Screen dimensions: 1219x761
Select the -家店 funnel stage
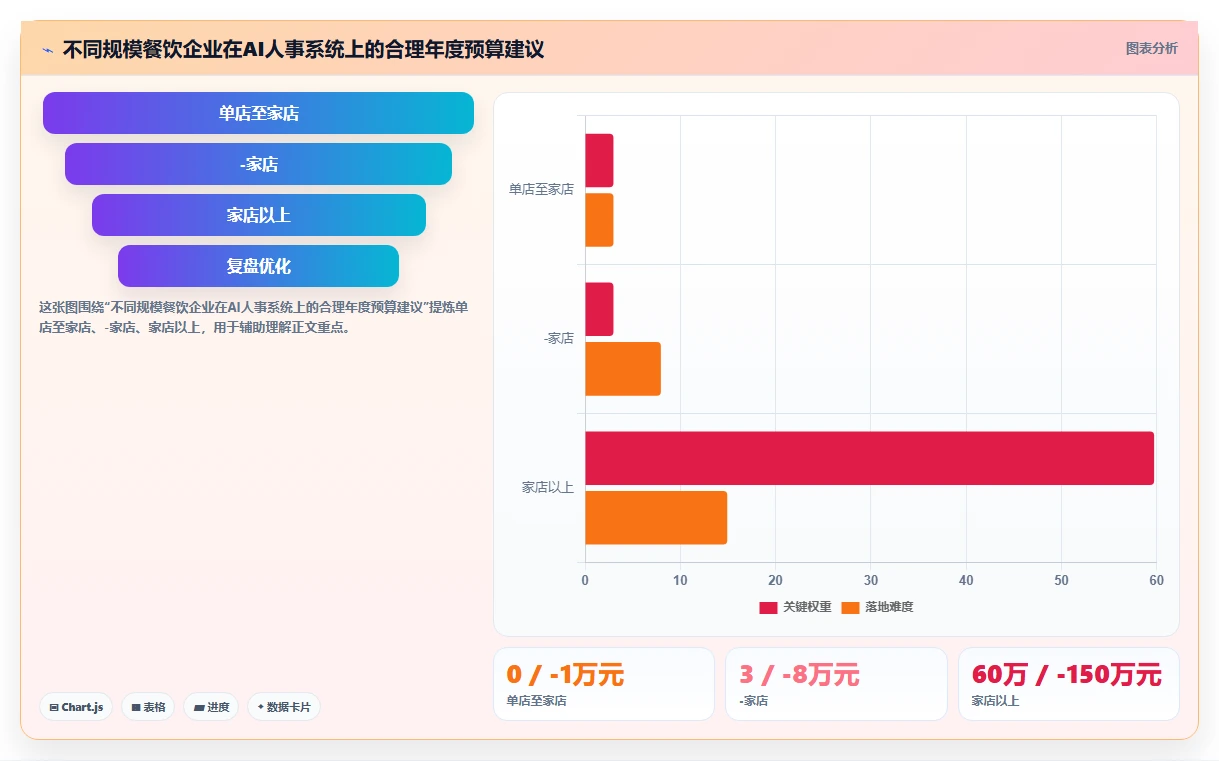click(258, 164)
